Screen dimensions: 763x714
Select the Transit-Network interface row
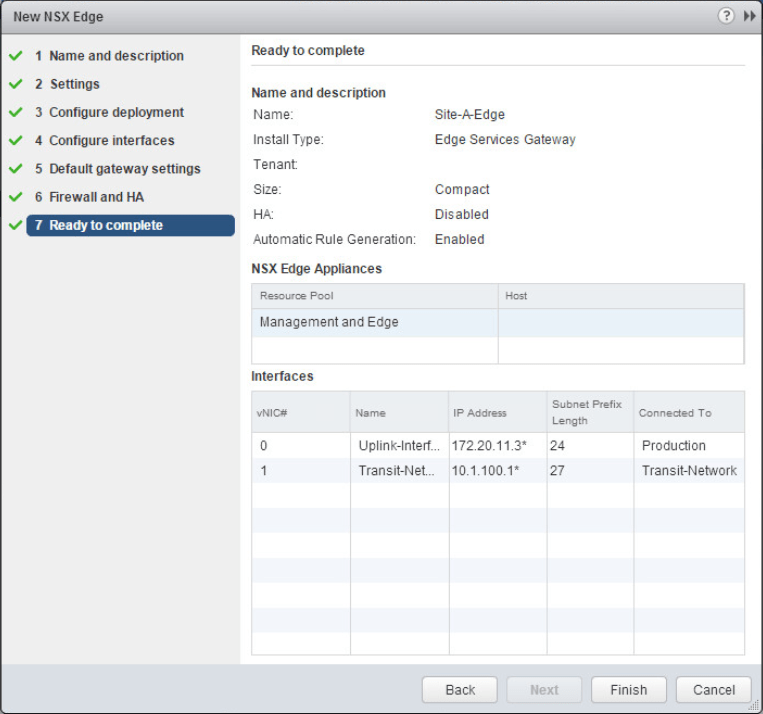point(497,471)
